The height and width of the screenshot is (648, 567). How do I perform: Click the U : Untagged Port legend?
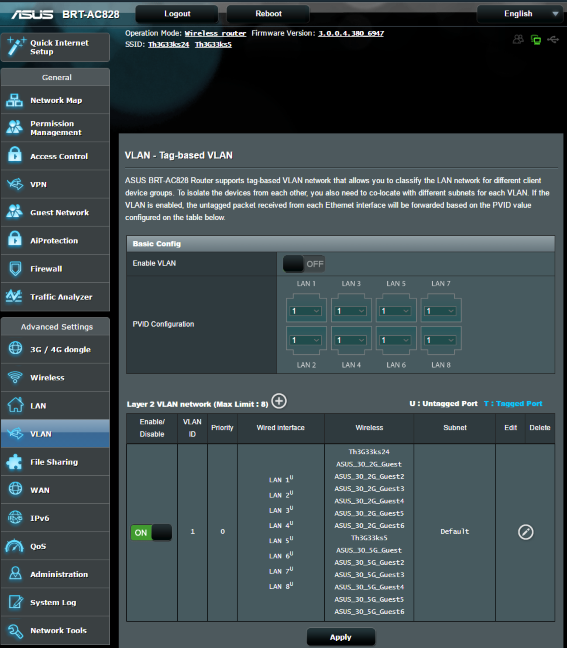coord(443,403)
